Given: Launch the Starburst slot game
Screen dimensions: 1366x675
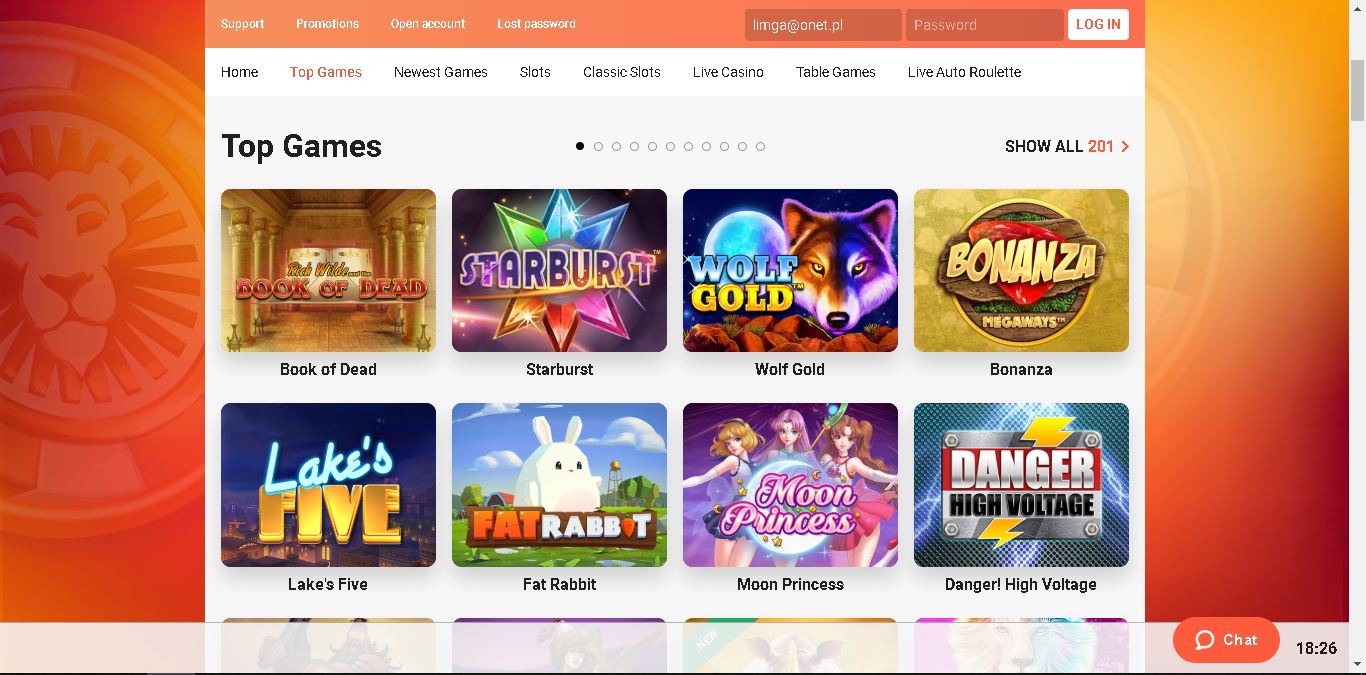Looking at the screenshot, I should [559, 270].
